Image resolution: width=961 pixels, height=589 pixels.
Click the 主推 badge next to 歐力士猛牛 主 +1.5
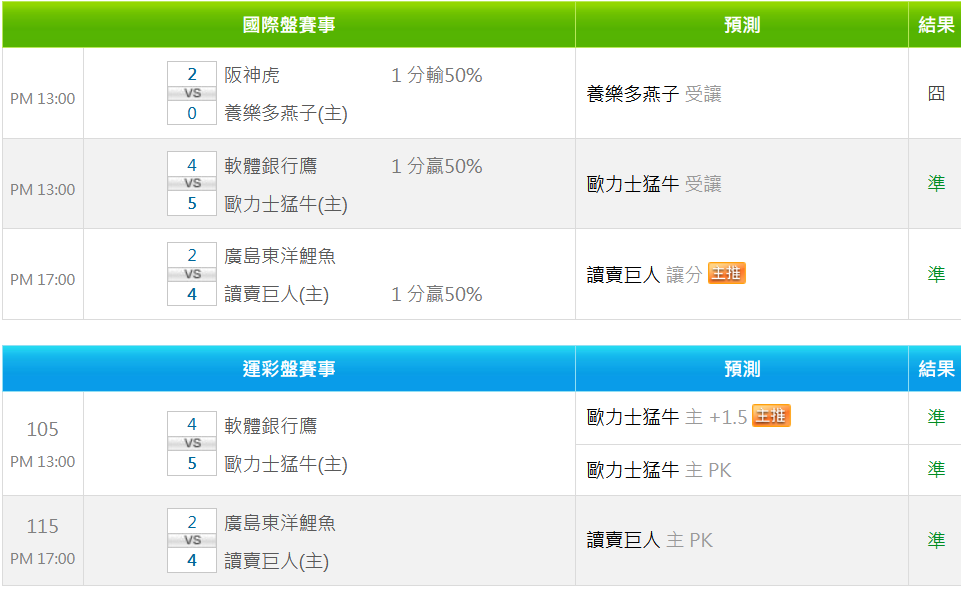771,416
